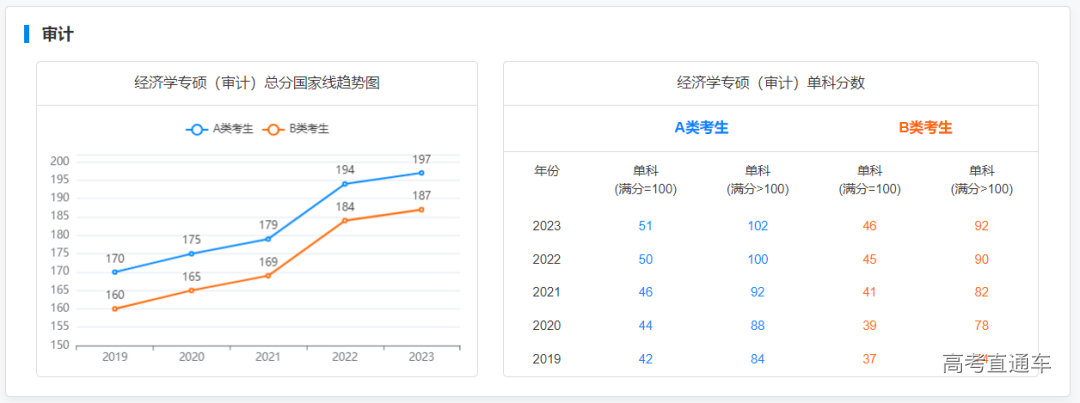The image size is (1080, 403).
Task: Click the 2023 A类 data point 197
Action: (x=421, y=173)
